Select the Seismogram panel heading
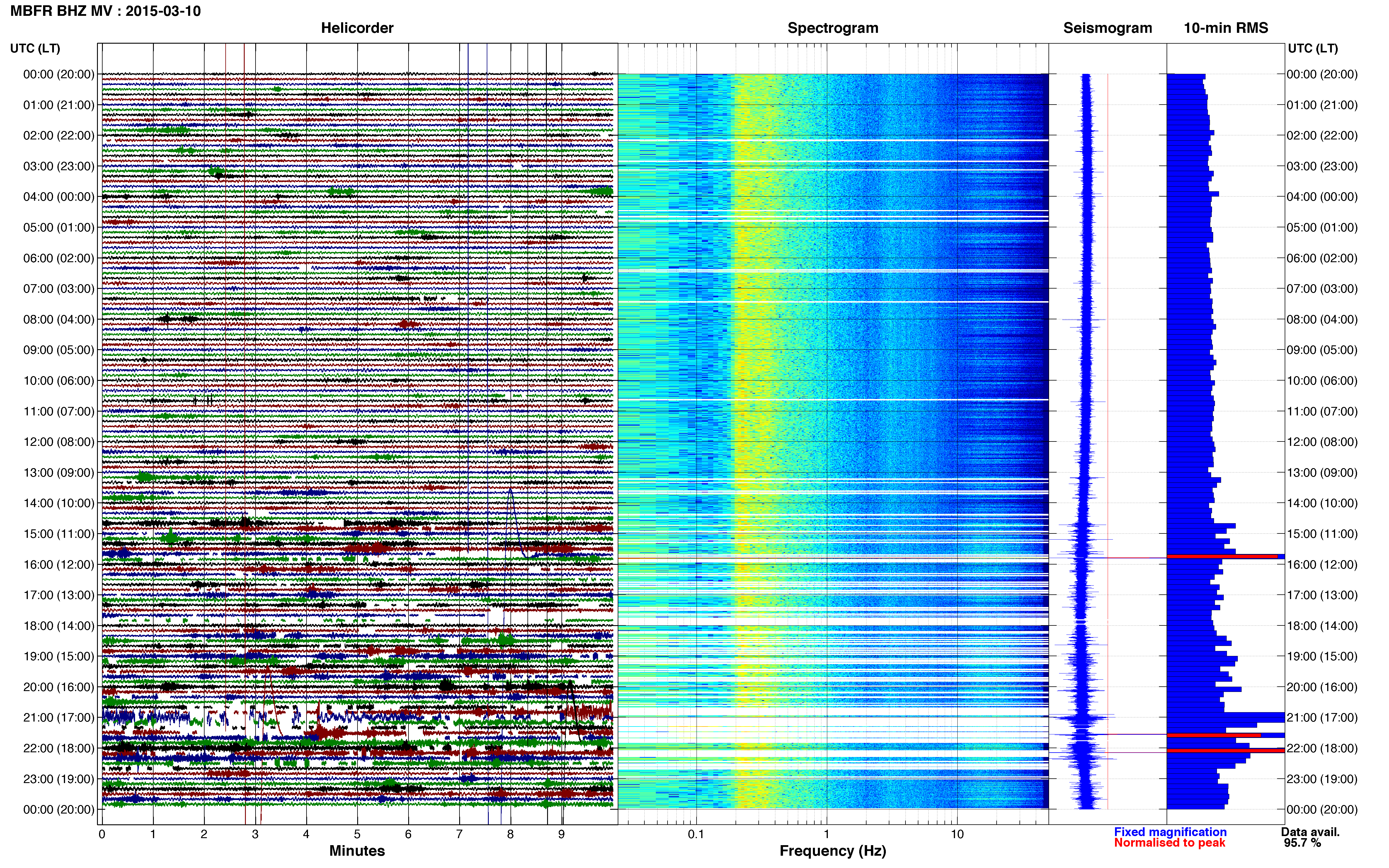1389x868 pixels. pos(1108,28)
